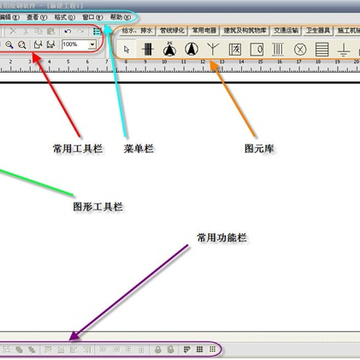This screenshot has height=360, width=360.
Task: Pick the north arrow symbol with top label
Action: 170,49
